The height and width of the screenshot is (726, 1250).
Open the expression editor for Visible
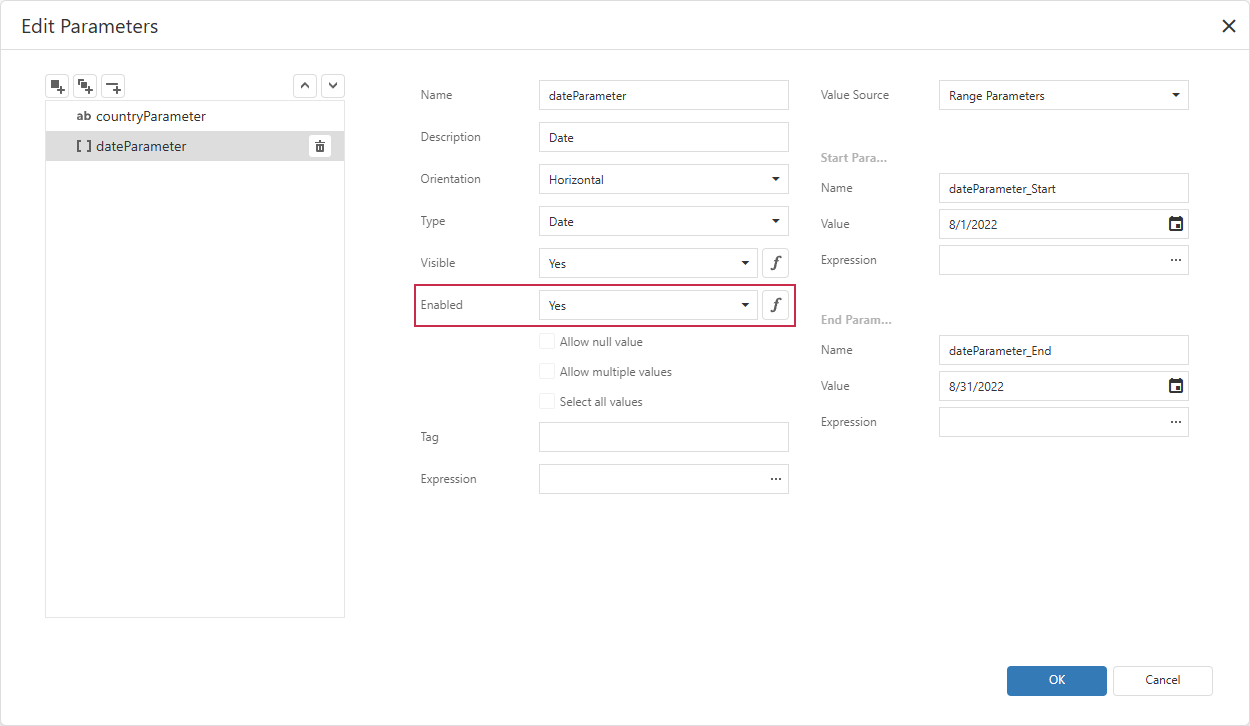775,263
